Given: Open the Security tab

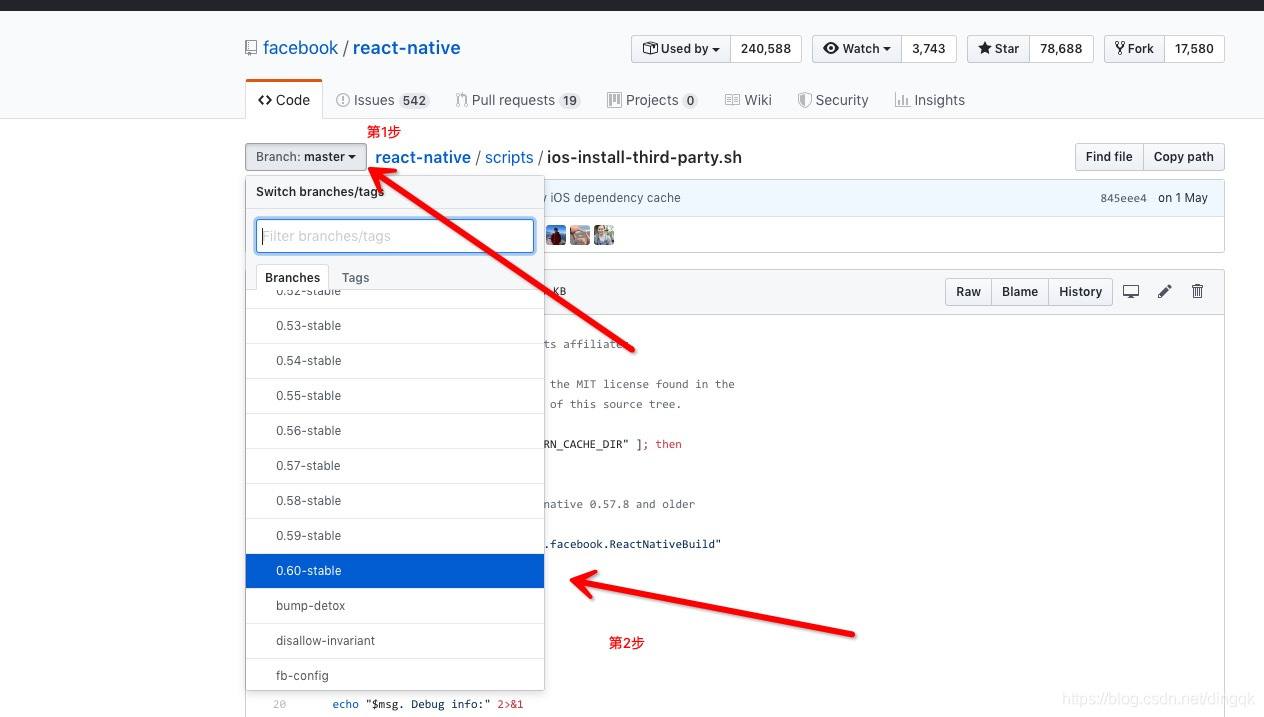Looking at the screenshot, I should [x=833, y=100].
